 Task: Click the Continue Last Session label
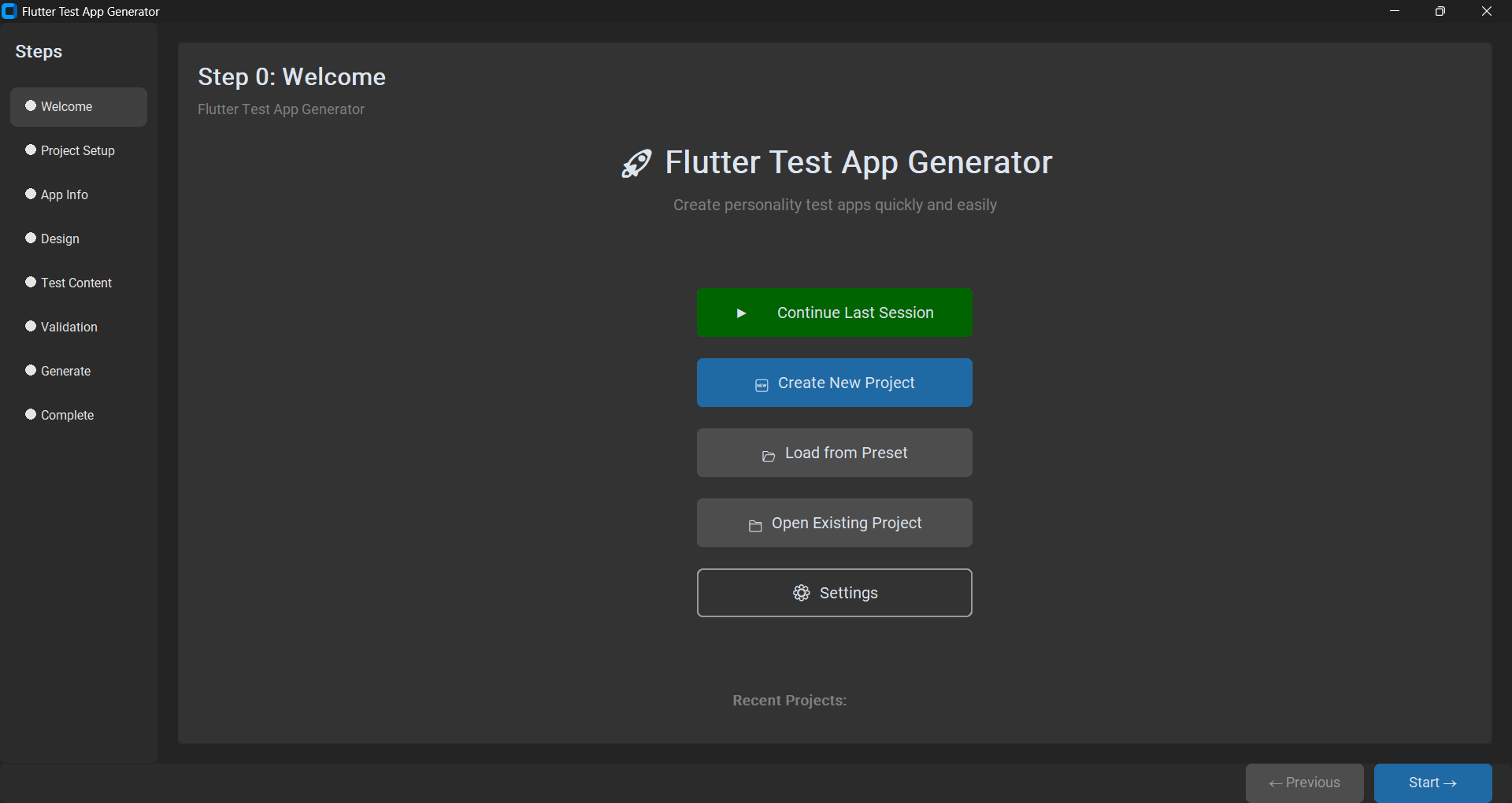pyautogui.click(x=855, y=313)
